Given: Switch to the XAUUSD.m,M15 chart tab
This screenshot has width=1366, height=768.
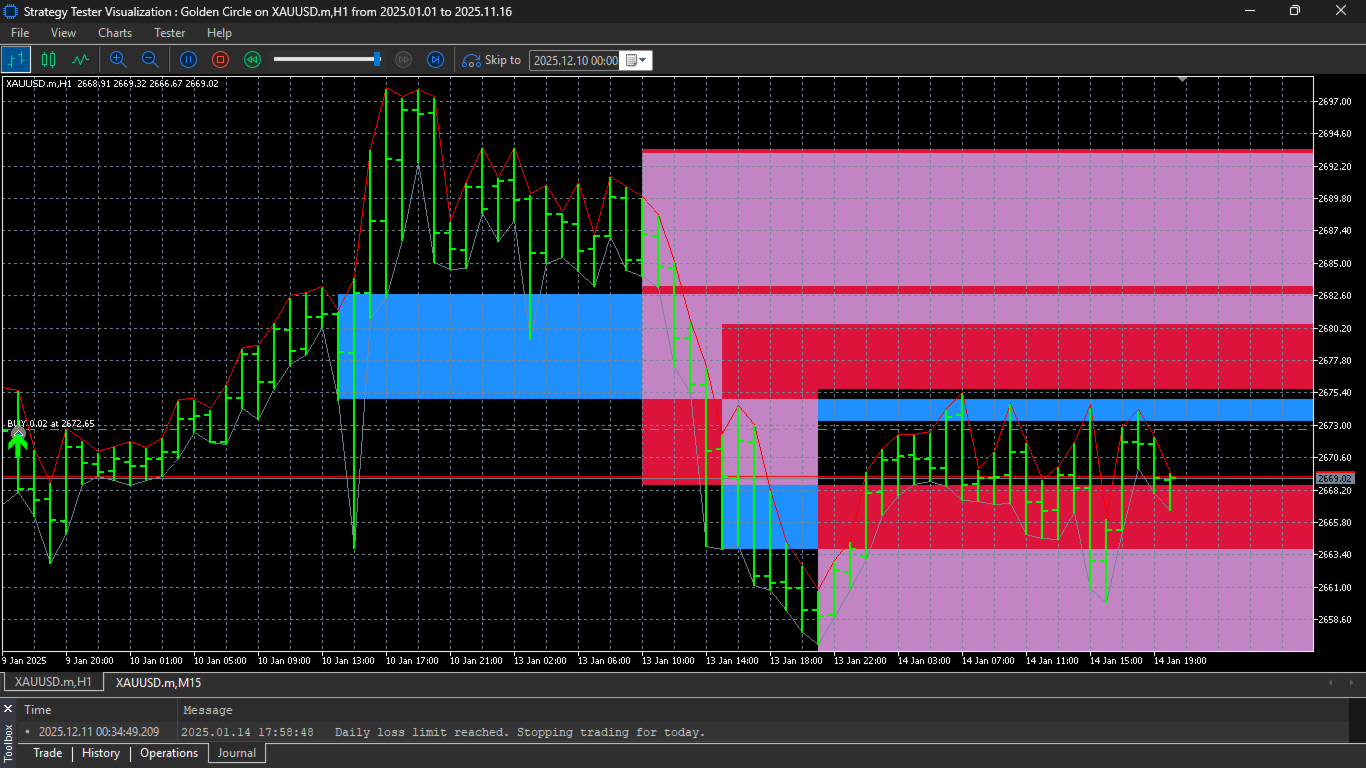Looking at the screenshot, I should (x=158, y=682).
